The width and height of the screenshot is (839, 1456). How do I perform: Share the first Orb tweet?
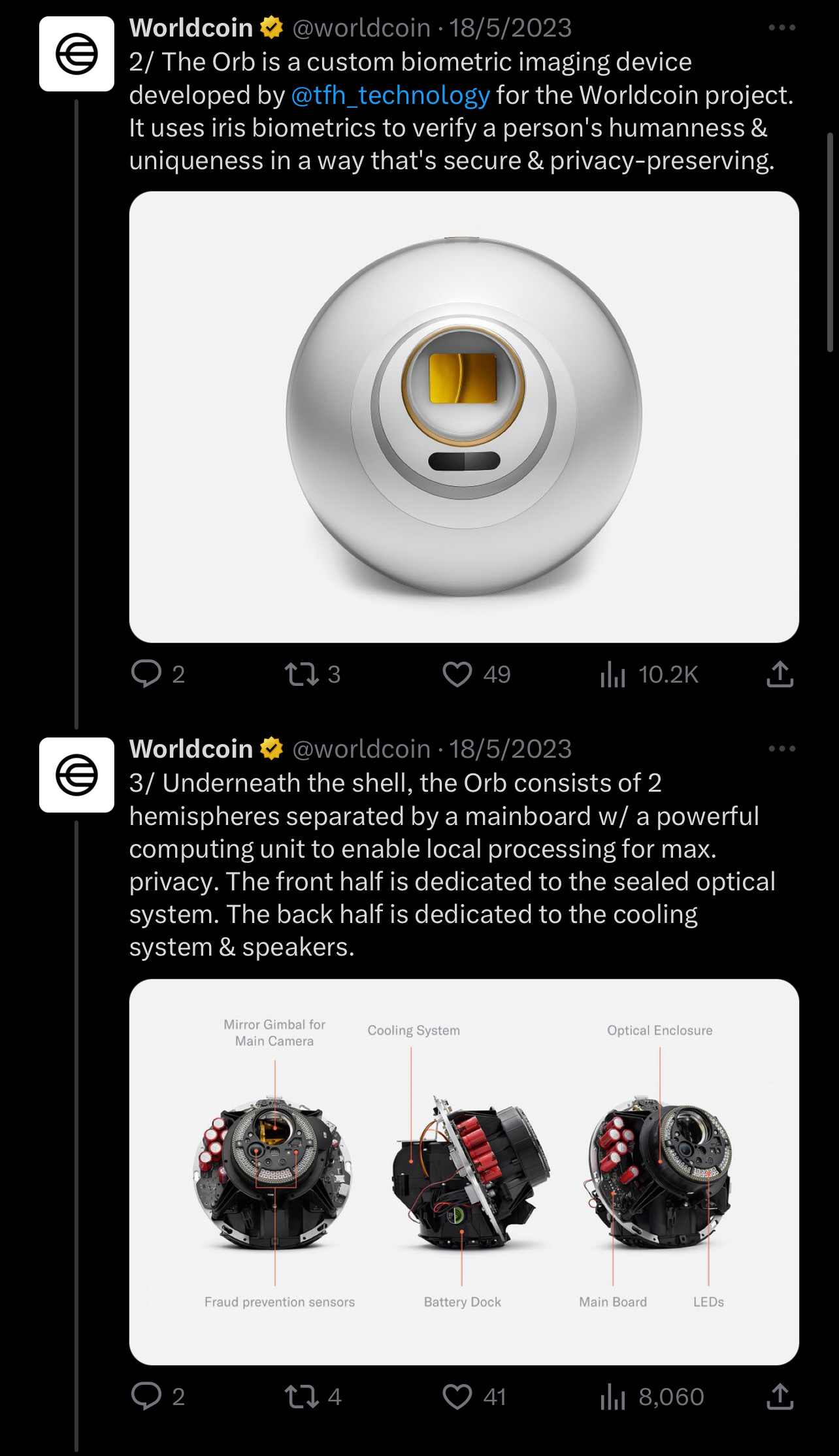click(x=780, y=673)
